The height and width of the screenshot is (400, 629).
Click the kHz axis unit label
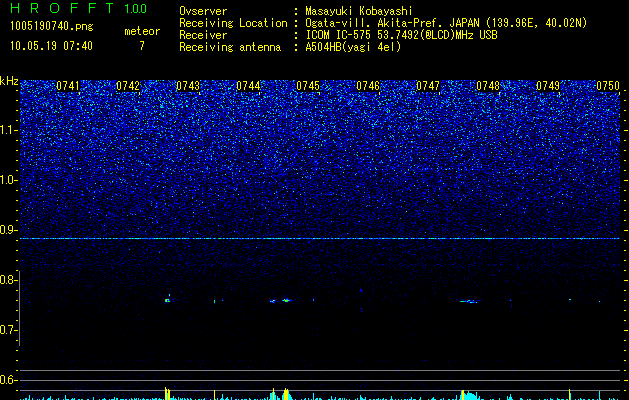tap(9, 81)
